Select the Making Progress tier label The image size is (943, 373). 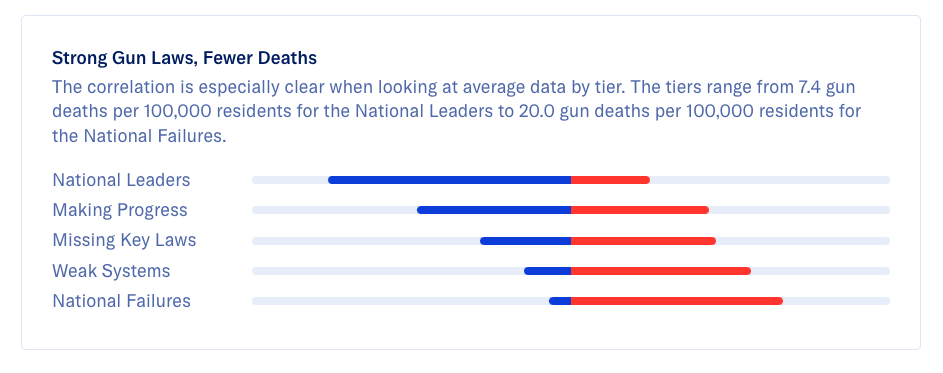pyautogui.click(x=120, y=210)
